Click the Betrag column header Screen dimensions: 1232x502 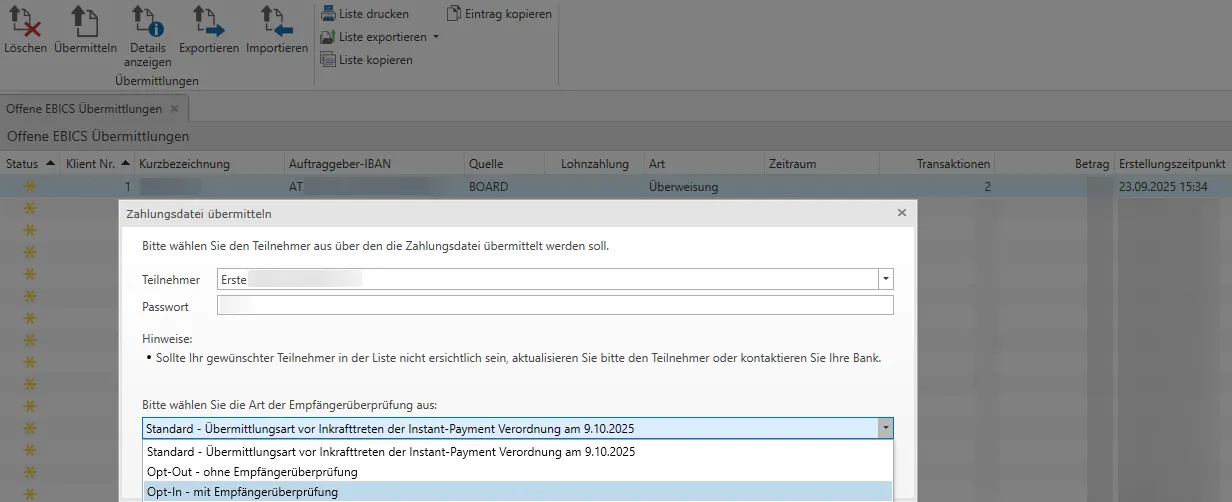click(x=1055, y=163)
